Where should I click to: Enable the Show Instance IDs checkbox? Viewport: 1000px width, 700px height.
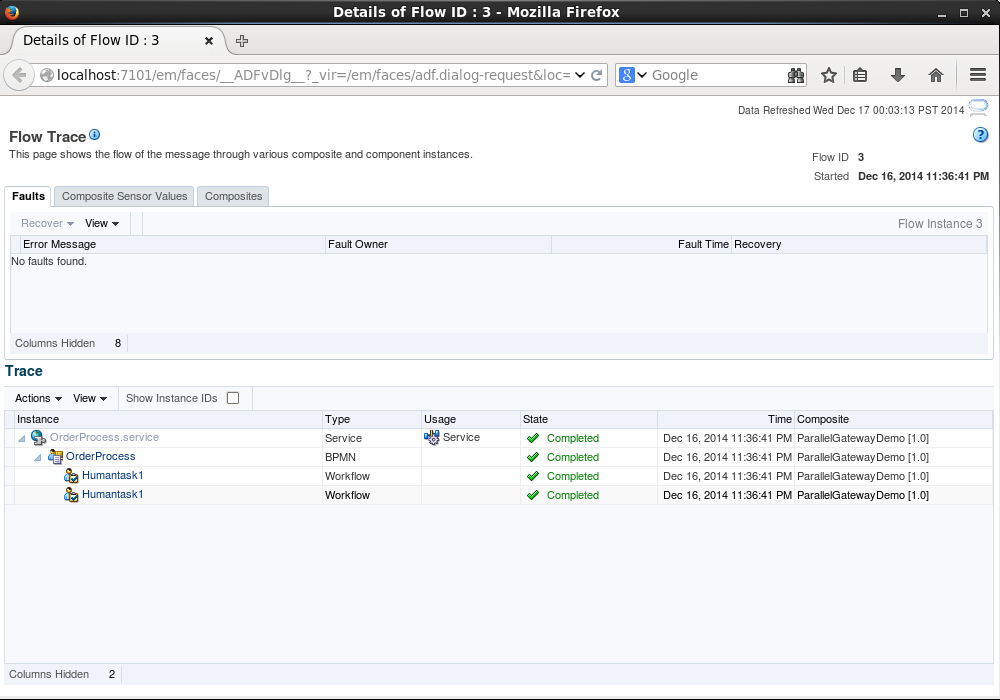pyautogui.click(x=233, y=397)
